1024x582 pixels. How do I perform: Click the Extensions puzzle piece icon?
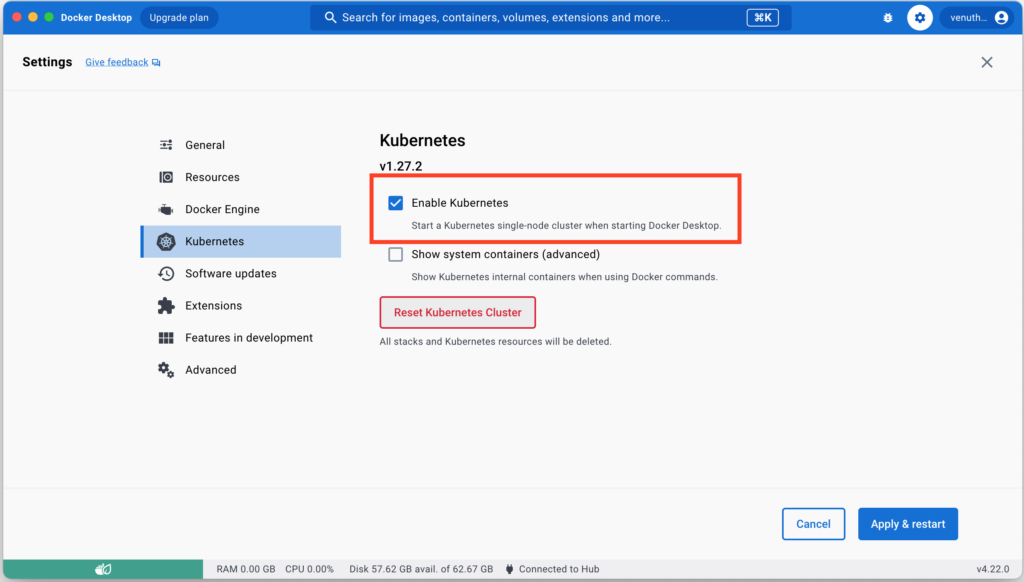(166, 306)
